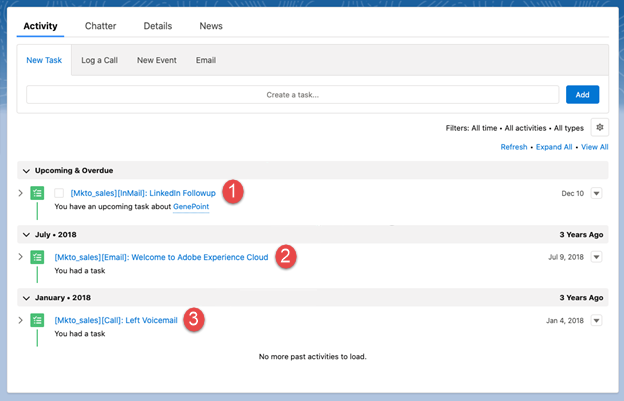
Task: Open the activity filter settings gear
Action: coord(599,128)
